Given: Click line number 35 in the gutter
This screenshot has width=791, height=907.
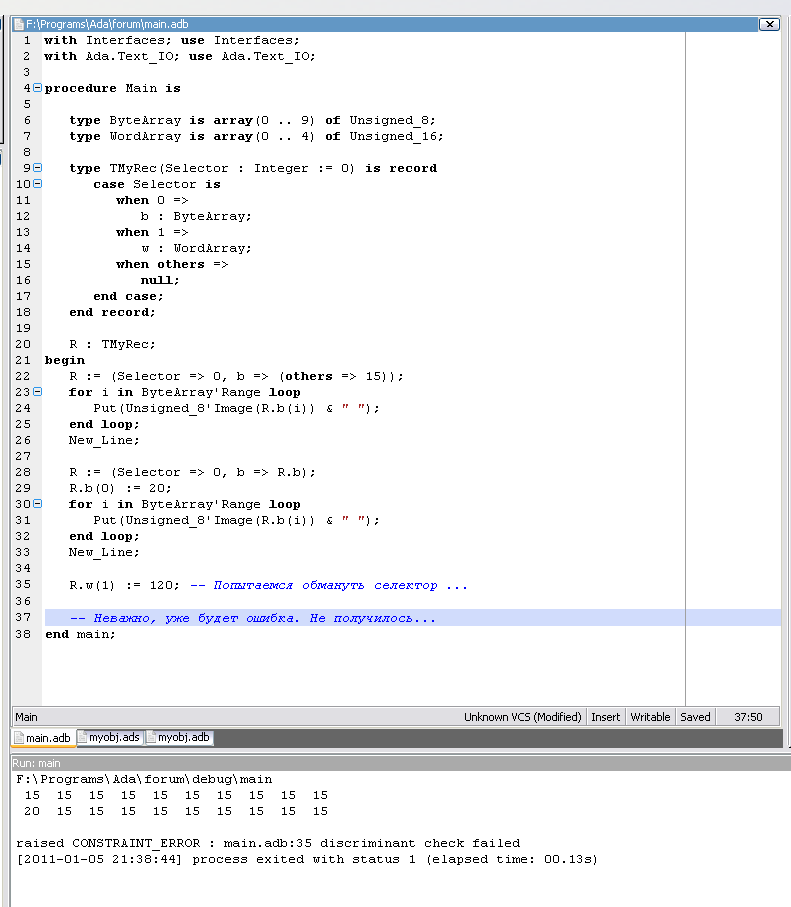Looking at the screenshot, I should point(24,585).
